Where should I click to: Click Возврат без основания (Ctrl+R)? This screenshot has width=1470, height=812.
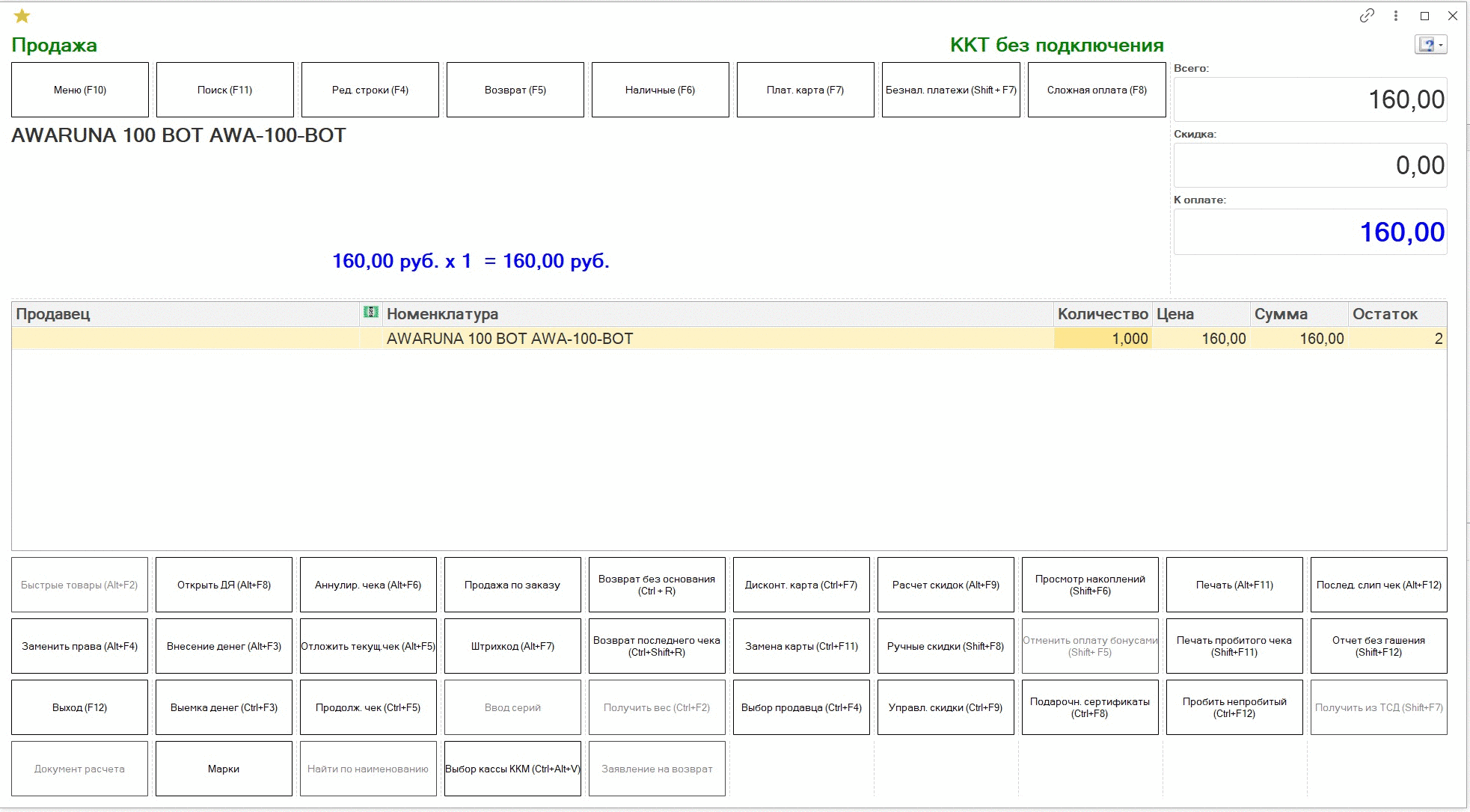pyautogui.click(x=657, y=585)
